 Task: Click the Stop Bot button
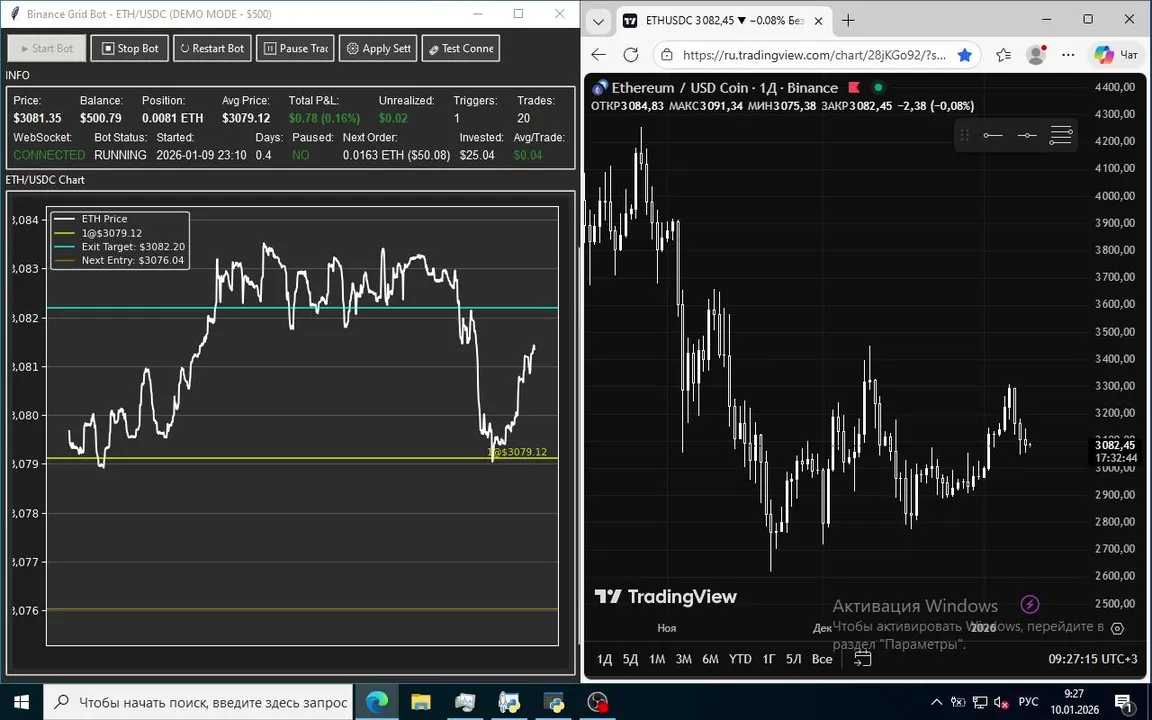pos(129,48)
